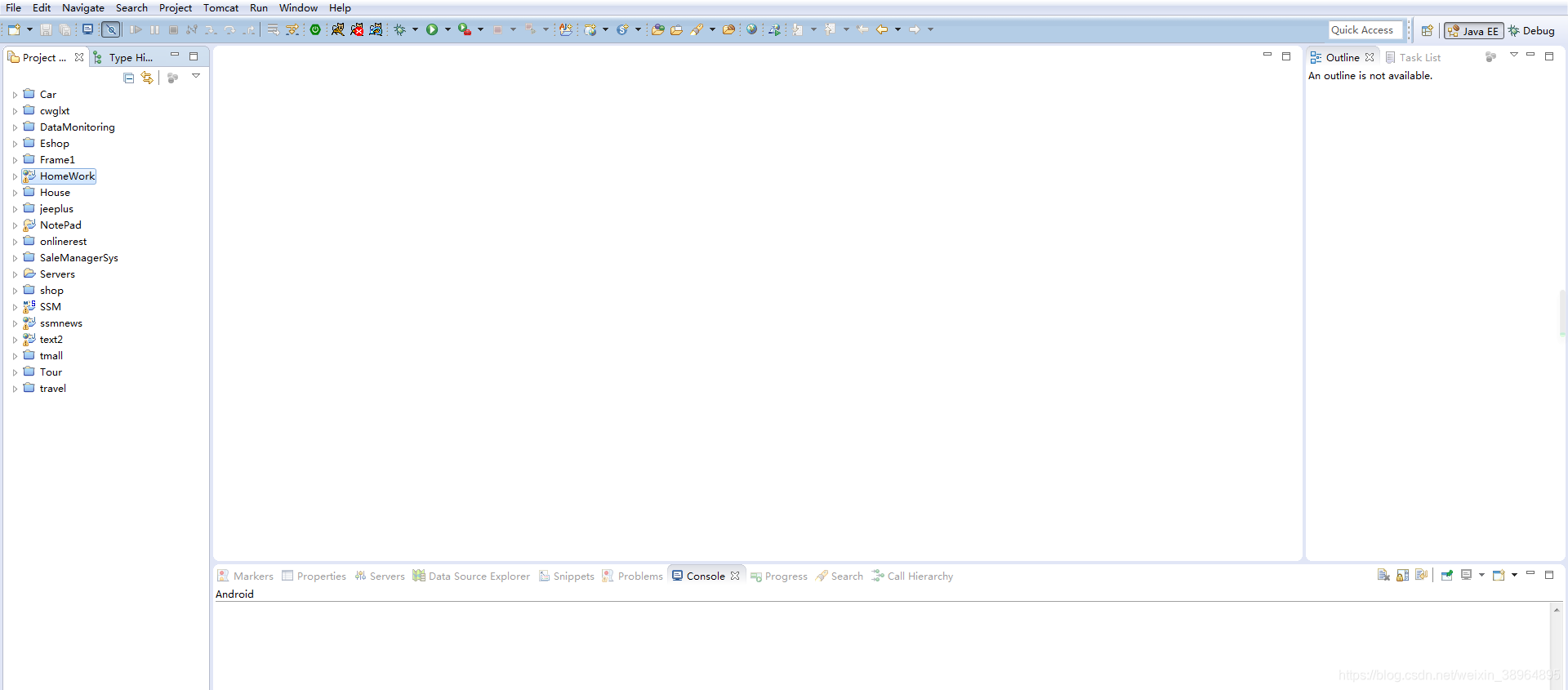Open the Display Selected Console dropdown arrow
This screenshot has width=1568, height=690.
[1481, 575]
